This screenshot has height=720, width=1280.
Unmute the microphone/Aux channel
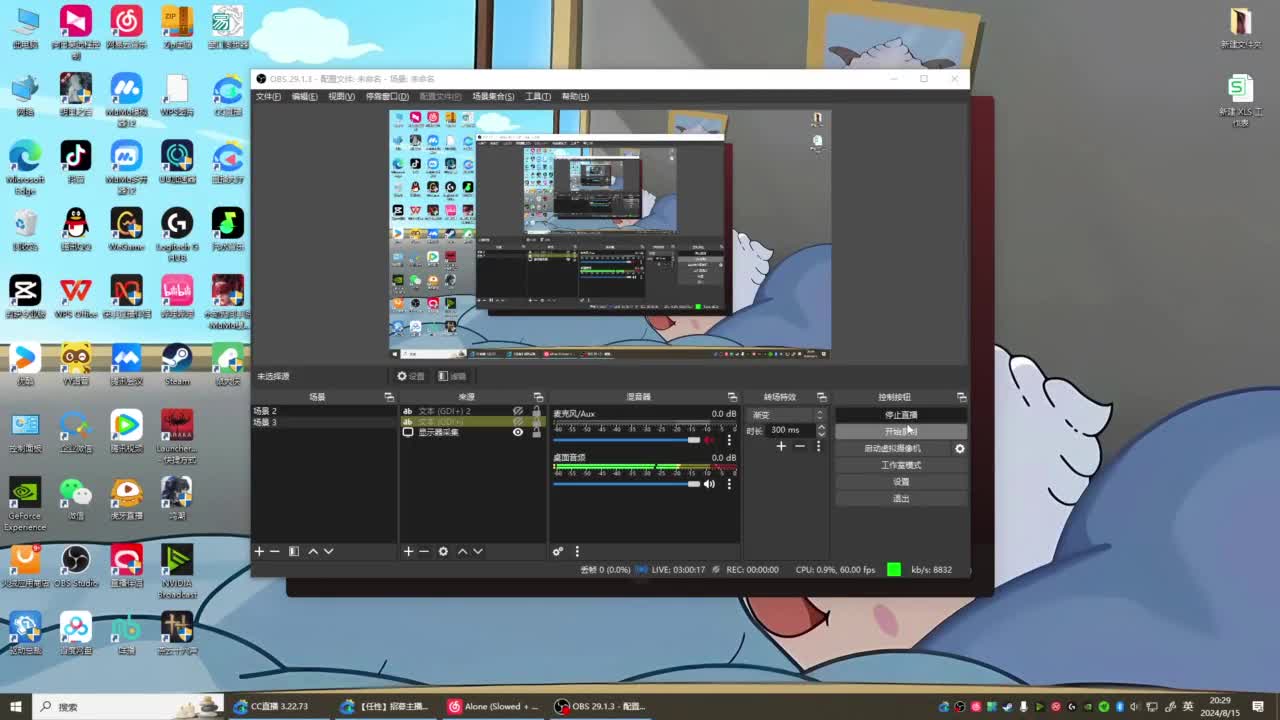709,440
